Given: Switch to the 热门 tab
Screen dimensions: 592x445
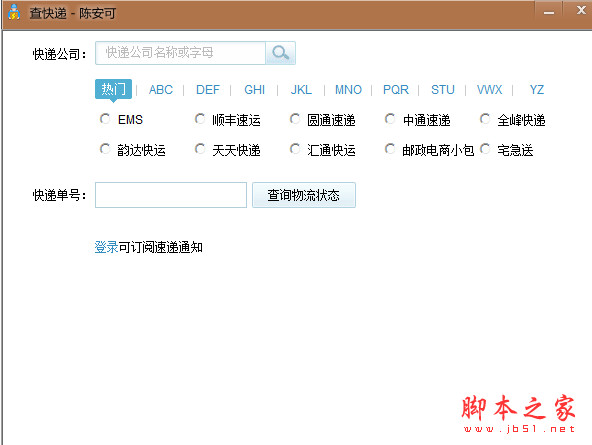Looking at the screenshot, I should (113, 89).
